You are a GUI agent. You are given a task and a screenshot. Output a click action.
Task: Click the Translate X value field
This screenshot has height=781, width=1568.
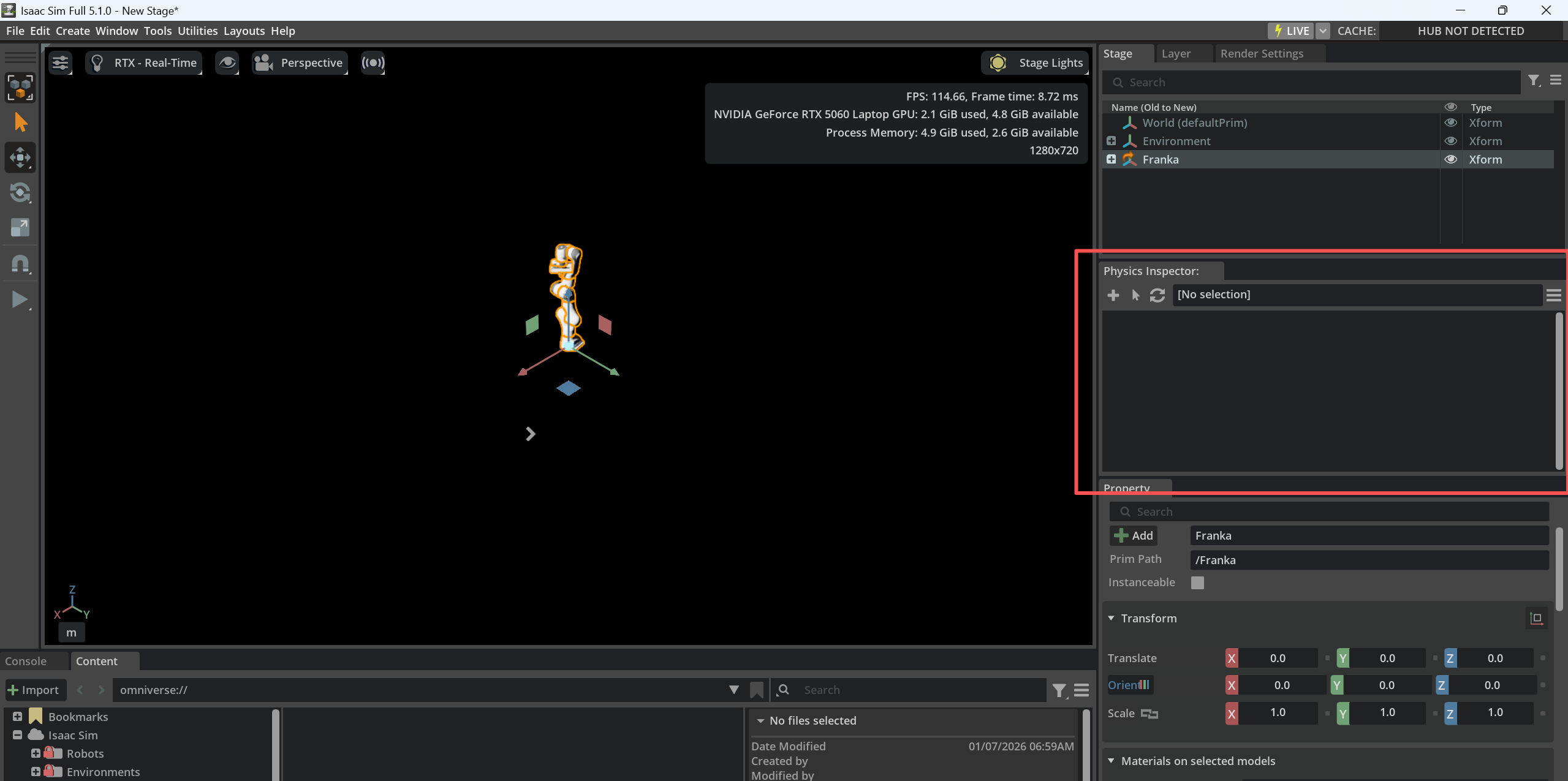(1277, 658)
